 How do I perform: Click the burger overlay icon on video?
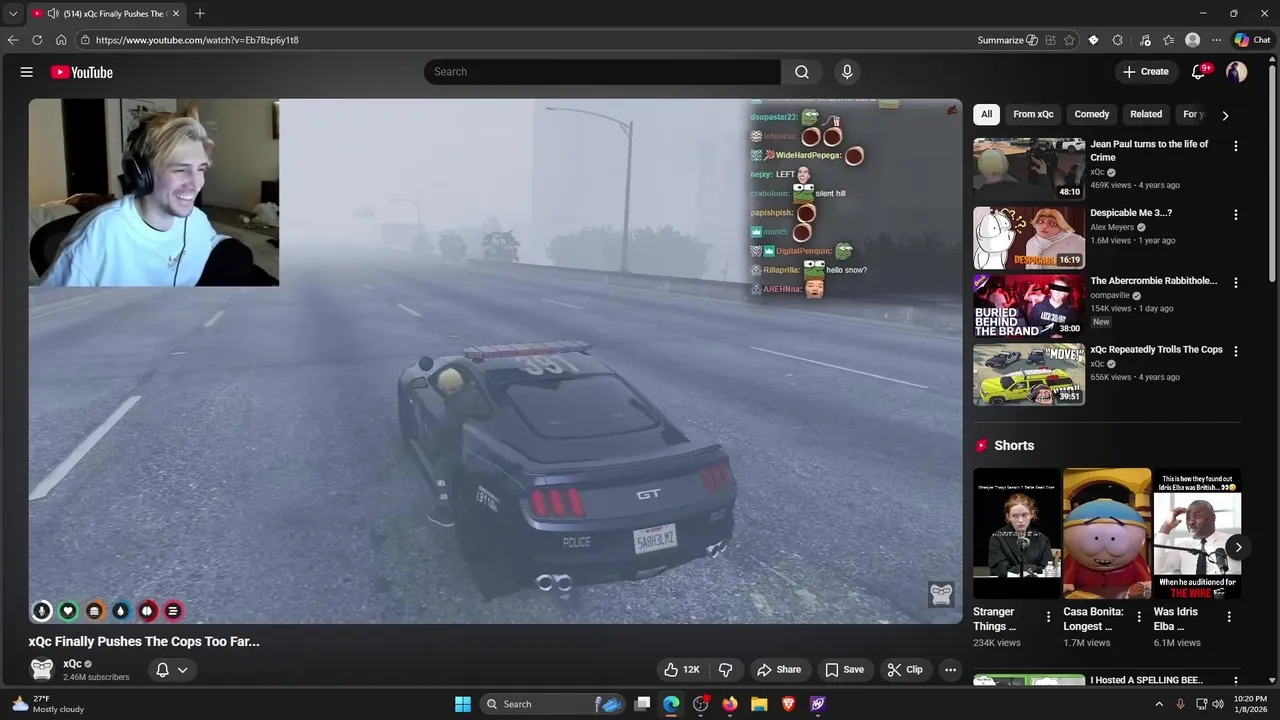coord(94,610)
